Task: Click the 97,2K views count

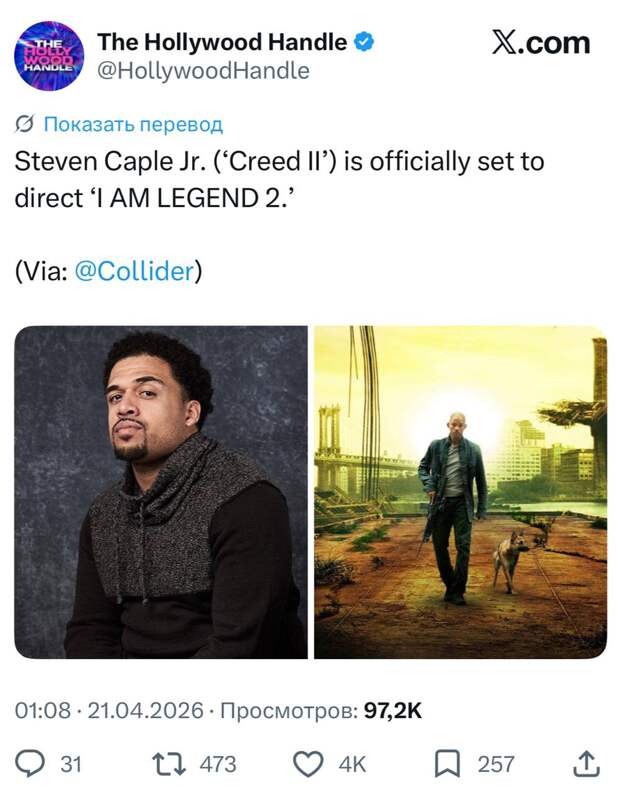Action: [x=392, y=710]
